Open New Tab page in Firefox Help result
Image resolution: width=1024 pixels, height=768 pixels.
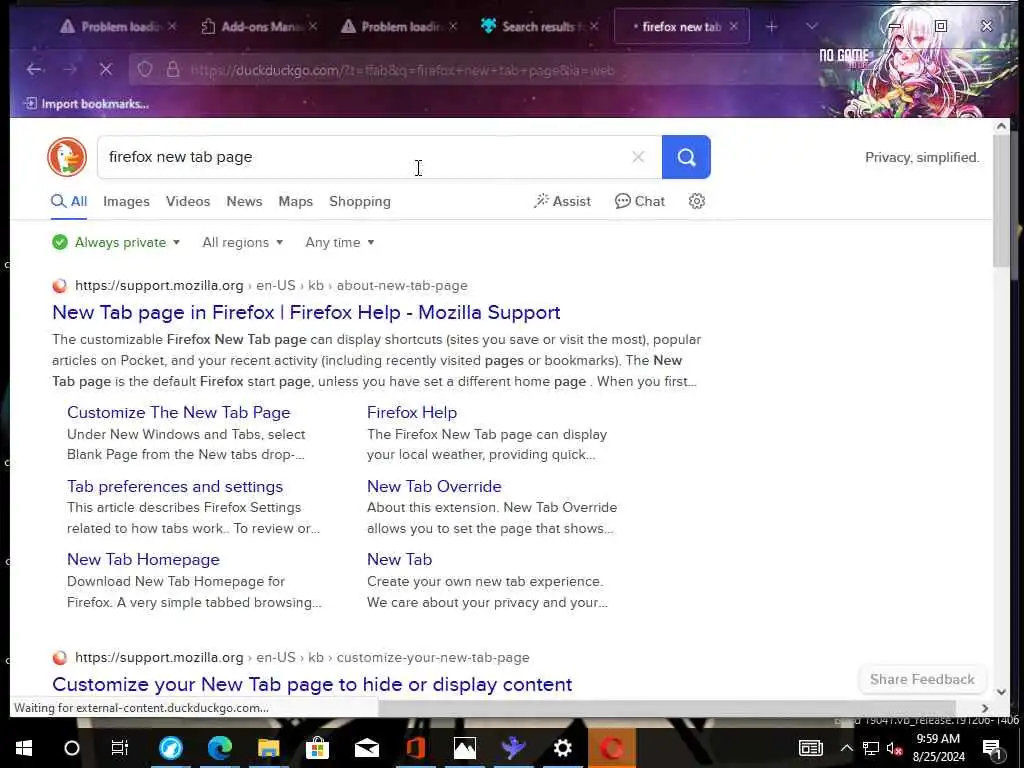coord(306,312)
